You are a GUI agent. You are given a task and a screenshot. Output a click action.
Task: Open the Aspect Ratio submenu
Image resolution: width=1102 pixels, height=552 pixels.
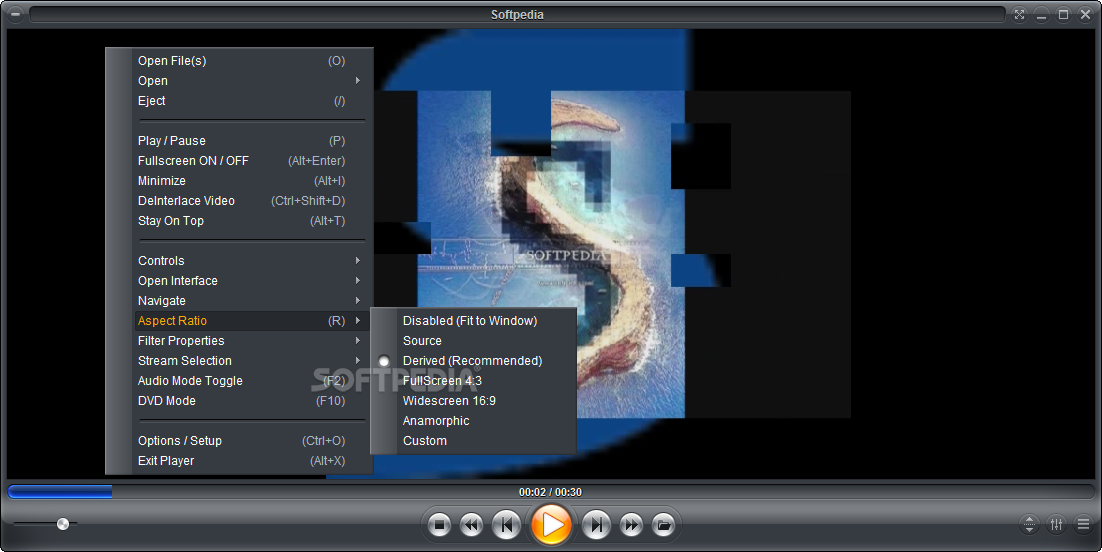coord(252,321)
